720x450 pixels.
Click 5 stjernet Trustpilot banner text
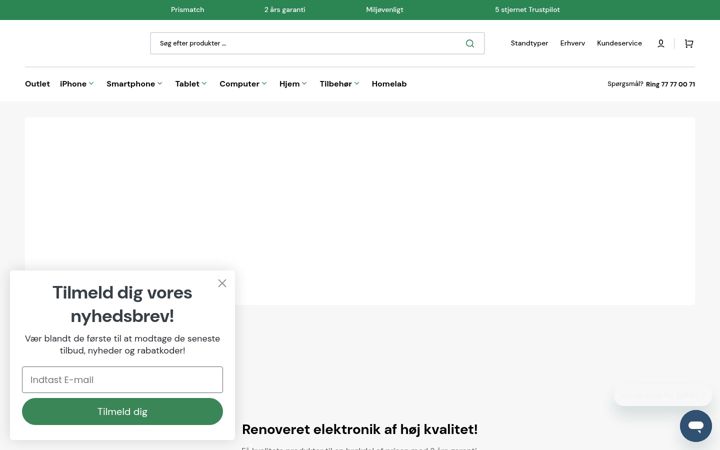pos(527,10)
